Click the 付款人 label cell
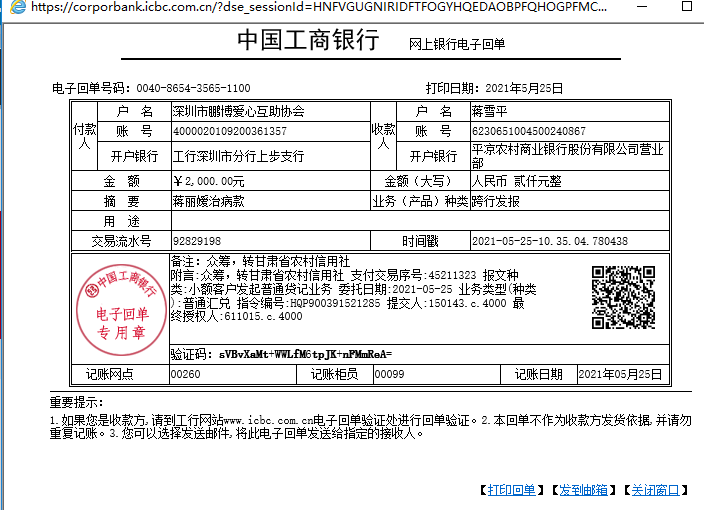The height and width of the screenshot is (510, 704). tap(84, 136)
